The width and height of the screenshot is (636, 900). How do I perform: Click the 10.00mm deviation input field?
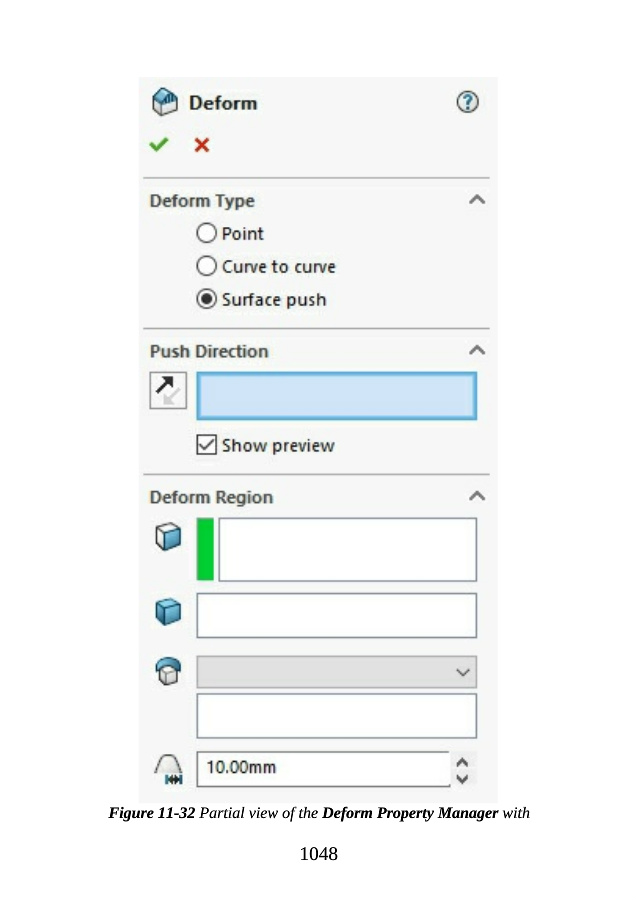point(322,768)
